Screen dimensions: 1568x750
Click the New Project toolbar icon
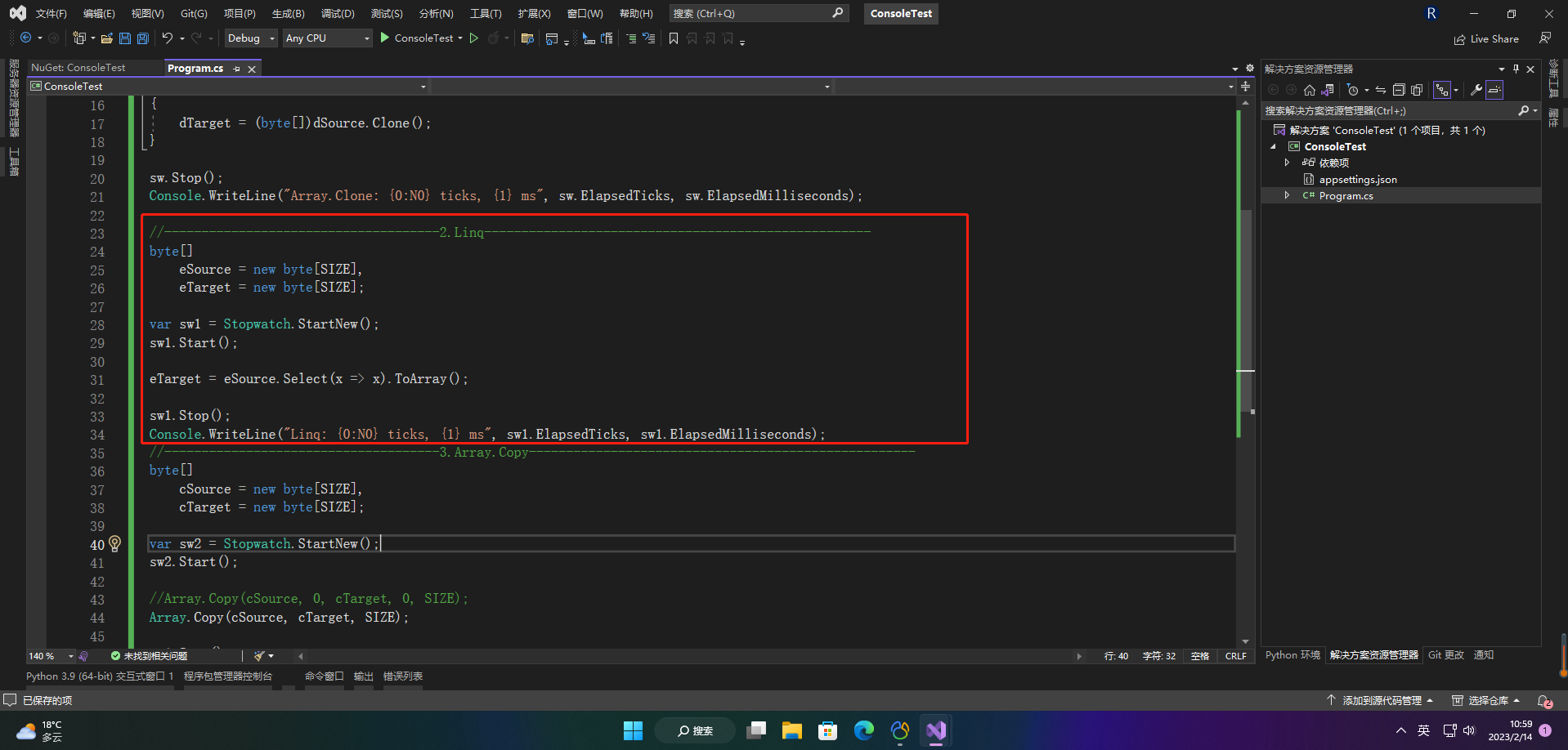pyautogui.click(x=79, y=38)
